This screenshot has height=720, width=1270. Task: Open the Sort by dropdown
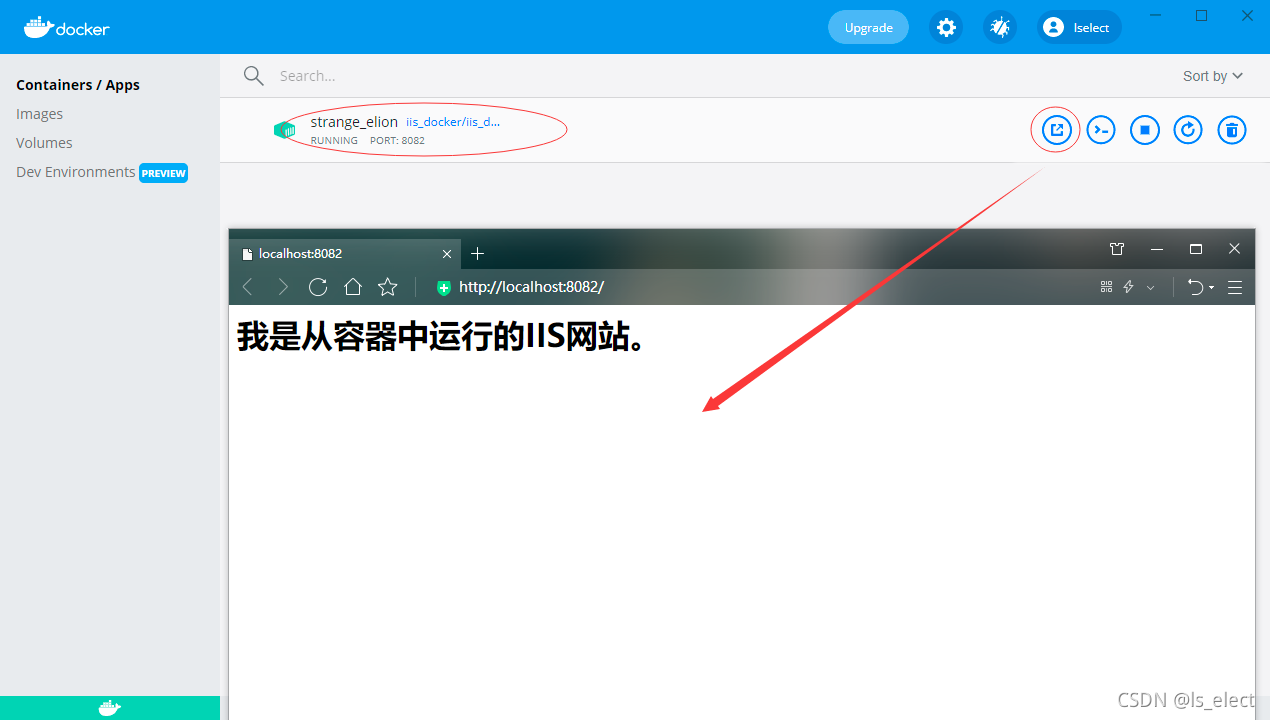click(1213, 76)
